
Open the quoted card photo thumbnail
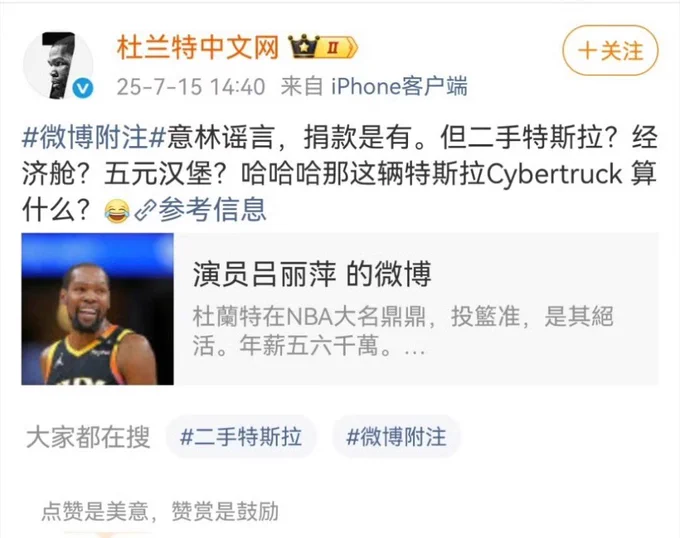(98, 309)
